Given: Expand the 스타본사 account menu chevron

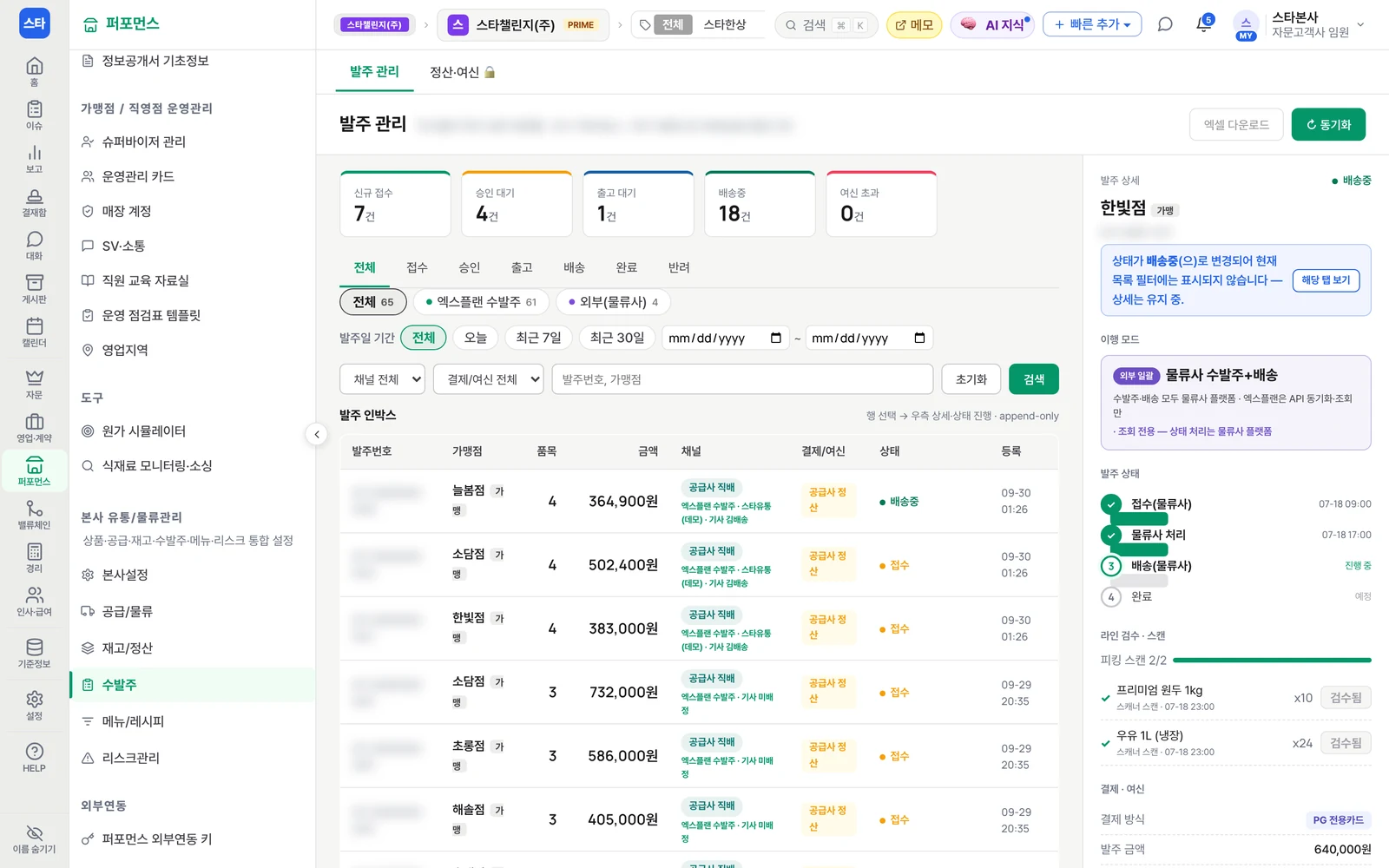Looking at the screenshot, I should coord(1360,24).
